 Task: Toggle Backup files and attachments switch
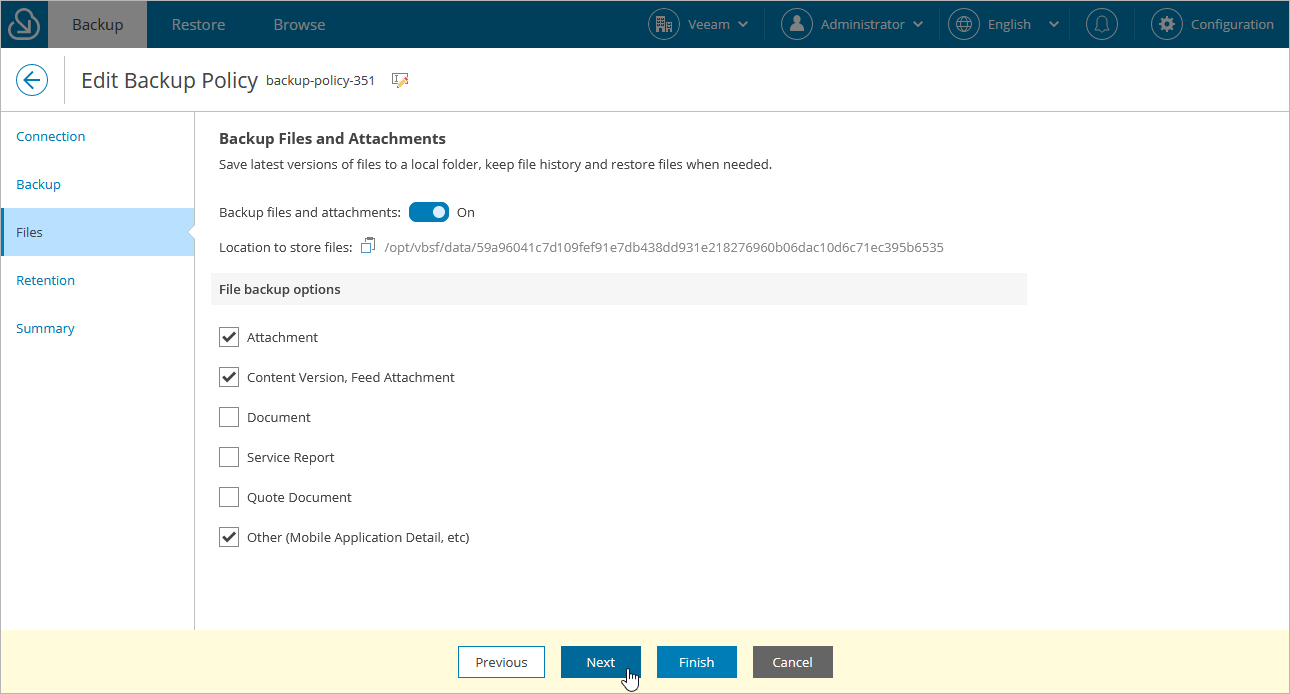pyautogui.click(x=429, y=212)
